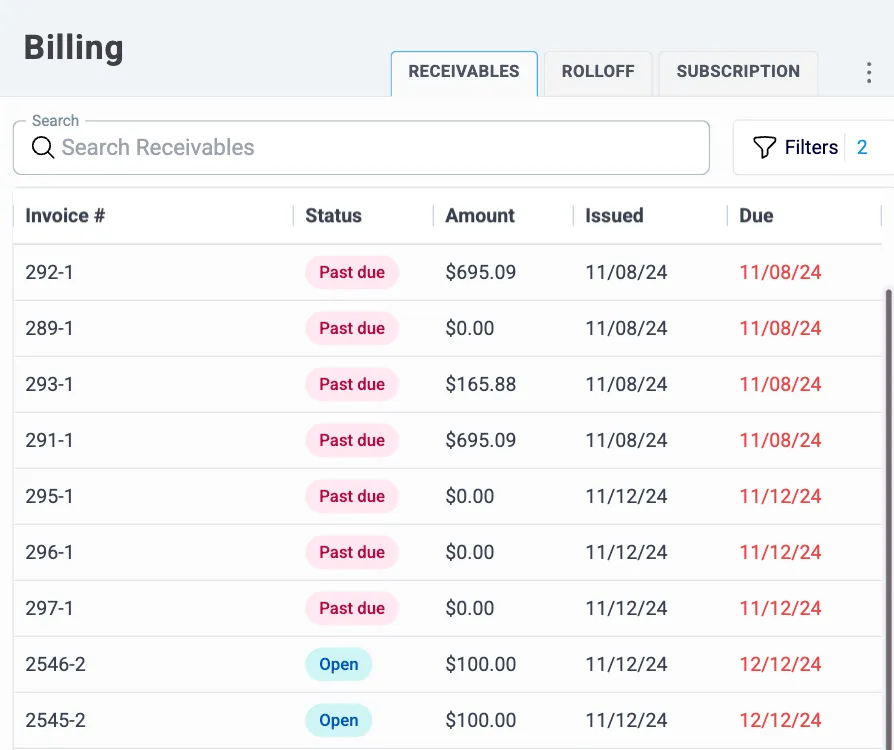Click Open status badge on invoice 2545-2
Screen dimensions: 894x750
pyautogui.click(x=338, y=720)
